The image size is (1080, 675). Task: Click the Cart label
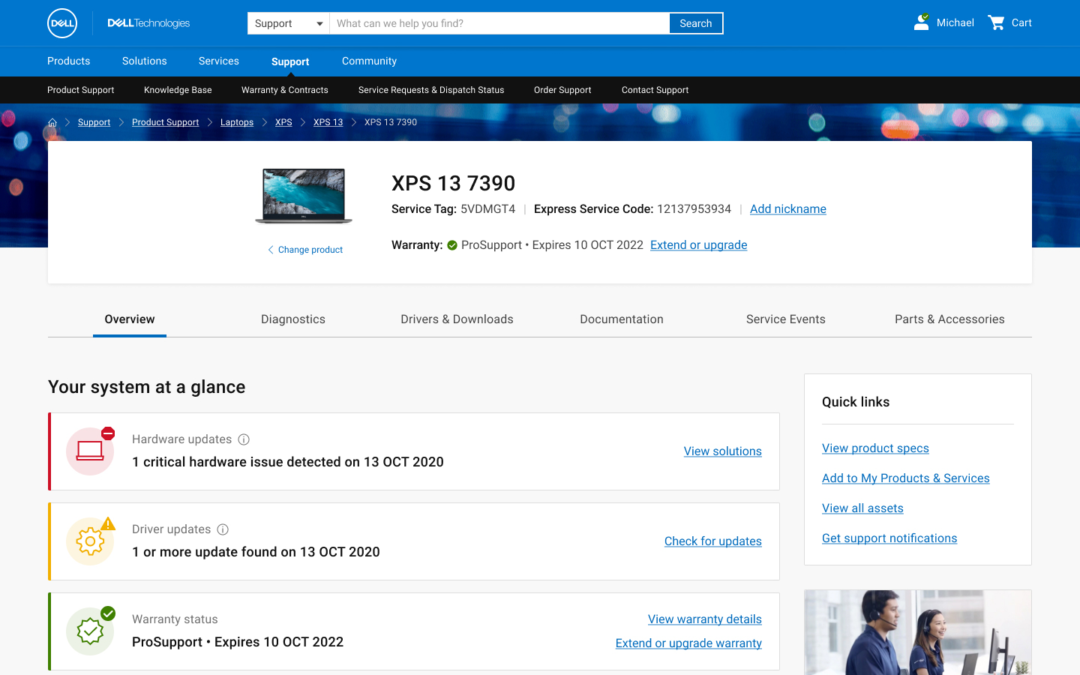[1021, 23]
